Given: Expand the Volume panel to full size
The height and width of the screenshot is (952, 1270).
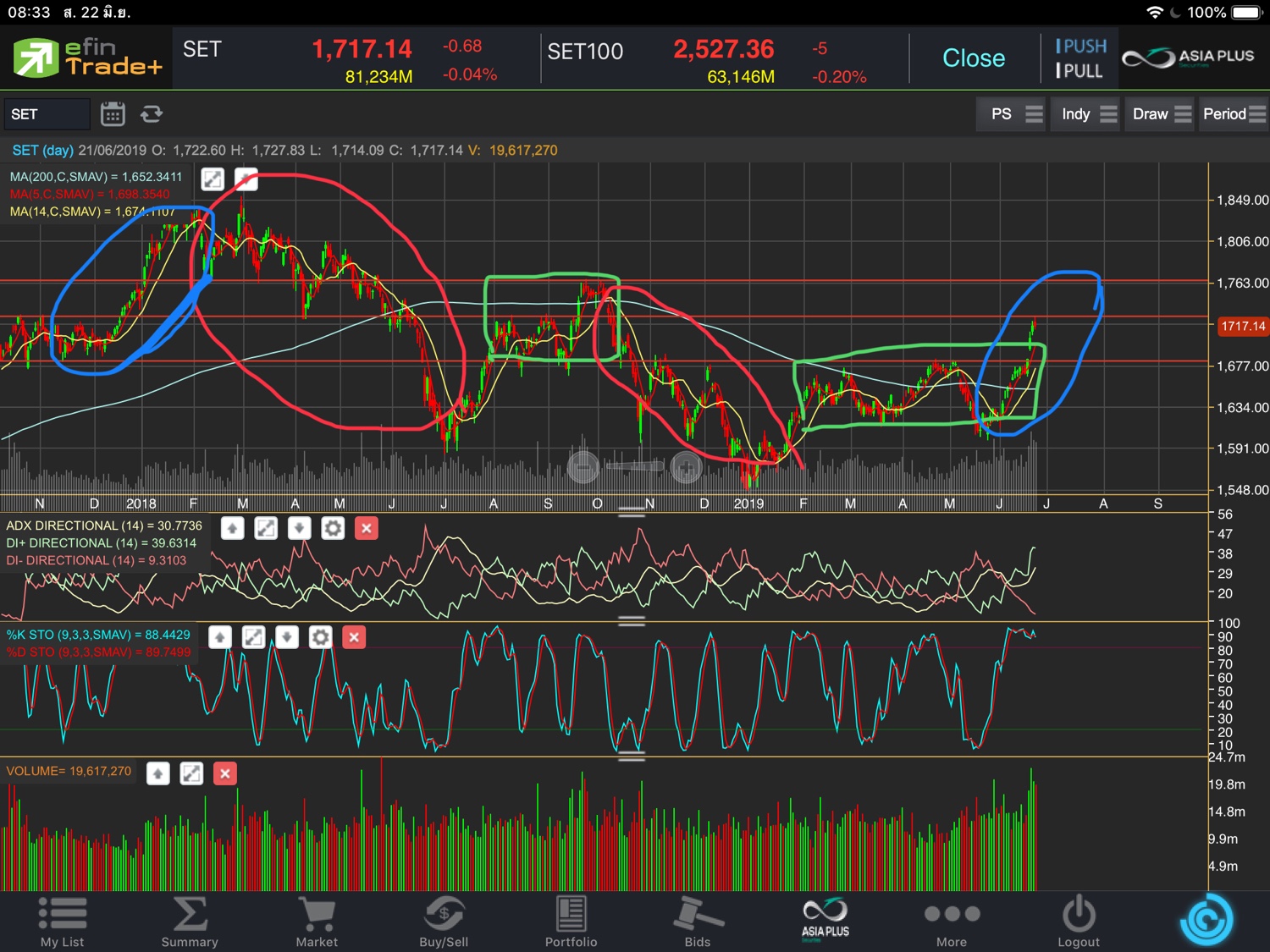Looking at the screenshot, I should coord(191,773).
